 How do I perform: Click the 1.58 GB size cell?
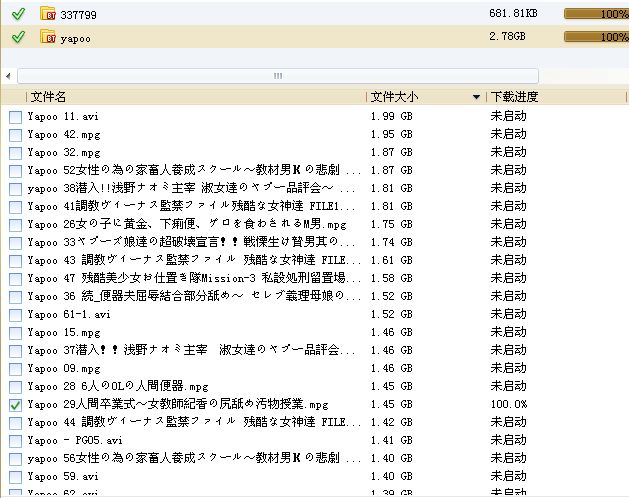392,278
